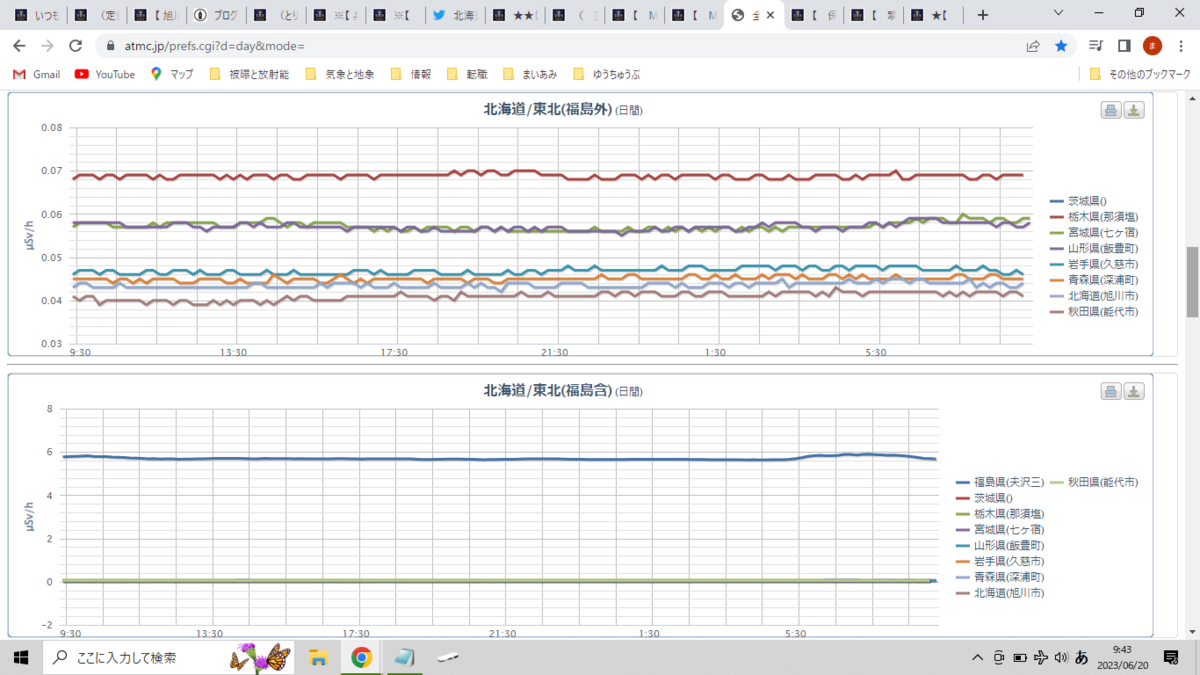The width and height of the screenshot is (1200, 675).
Task: Download the 北海道/東北(福島外) chart
Action: (x=1134, y=110)
